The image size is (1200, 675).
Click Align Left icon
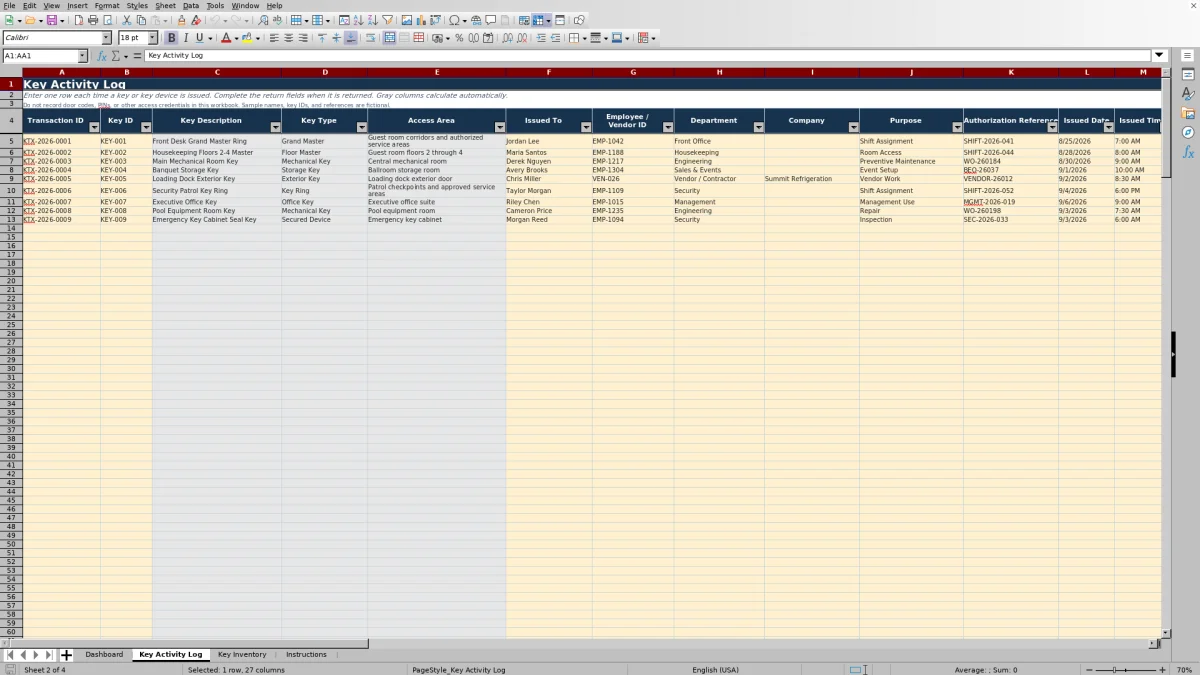[x=274, y=38]
